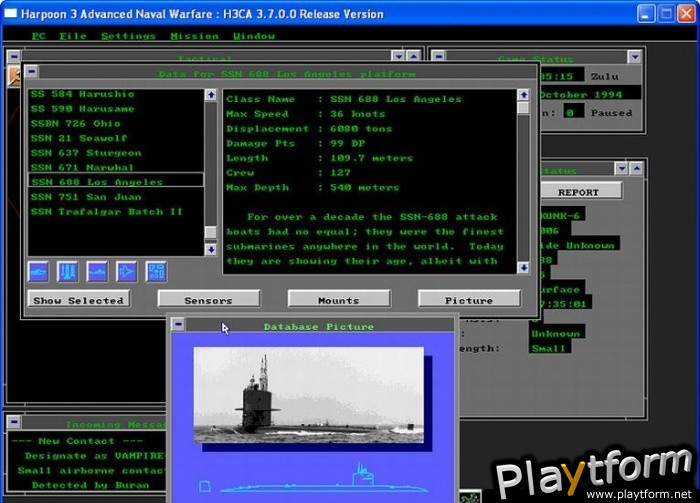Image resolution: width=700 pixels, height=503 pixels.
Task: Click Status window up arrow button
Action: tap(637, 168)
